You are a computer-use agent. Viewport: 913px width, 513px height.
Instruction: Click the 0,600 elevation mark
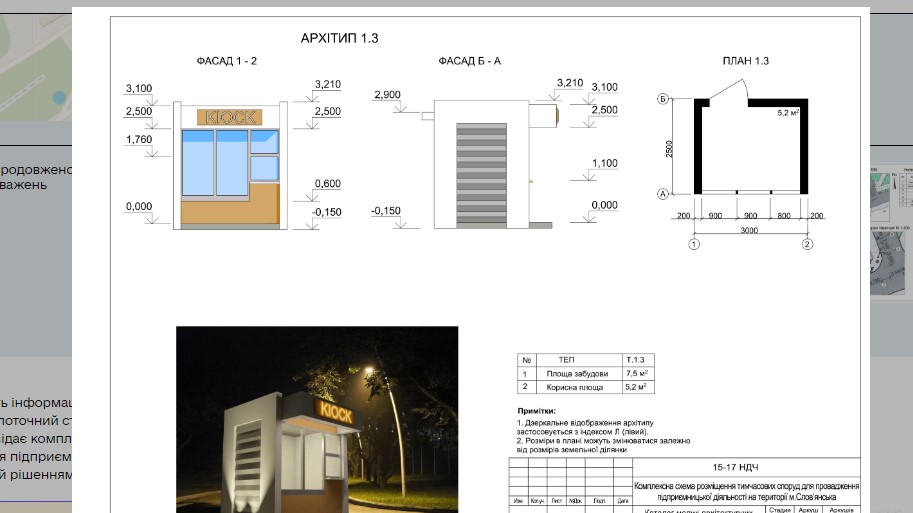pos(327,184)
